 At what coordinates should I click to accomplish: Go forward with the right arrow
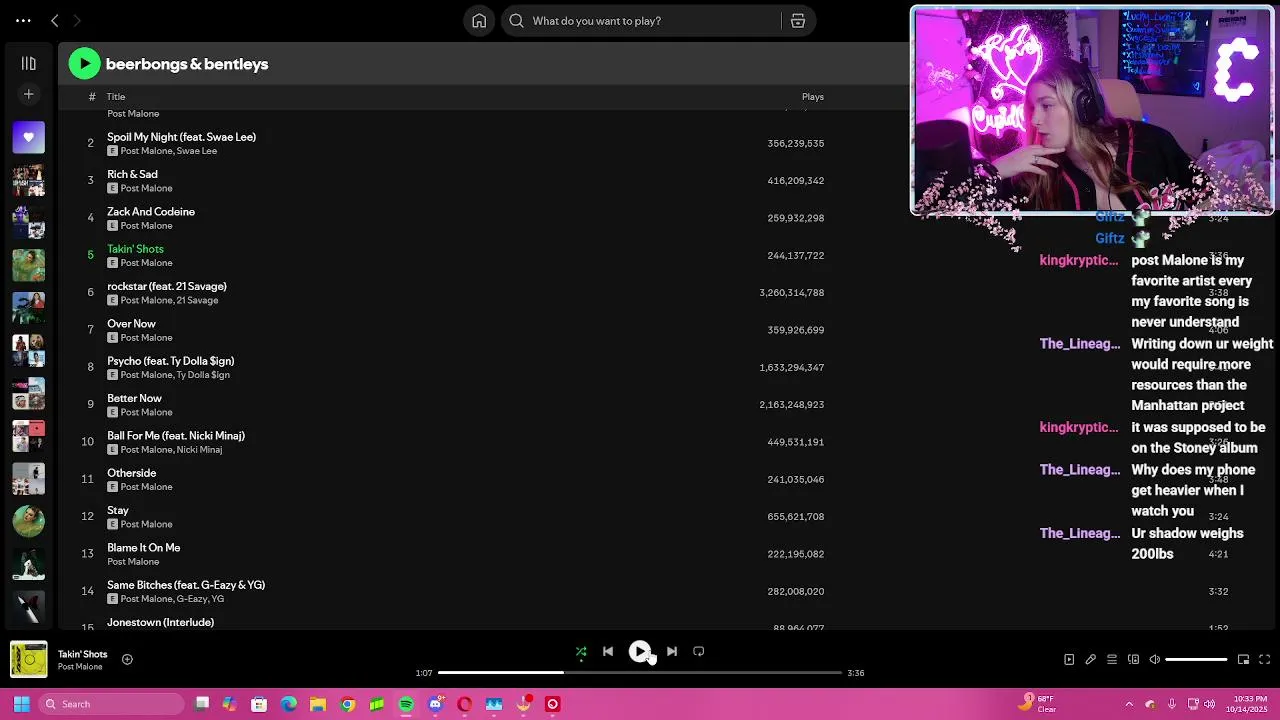pyautogui.click(x=76, y=20)
